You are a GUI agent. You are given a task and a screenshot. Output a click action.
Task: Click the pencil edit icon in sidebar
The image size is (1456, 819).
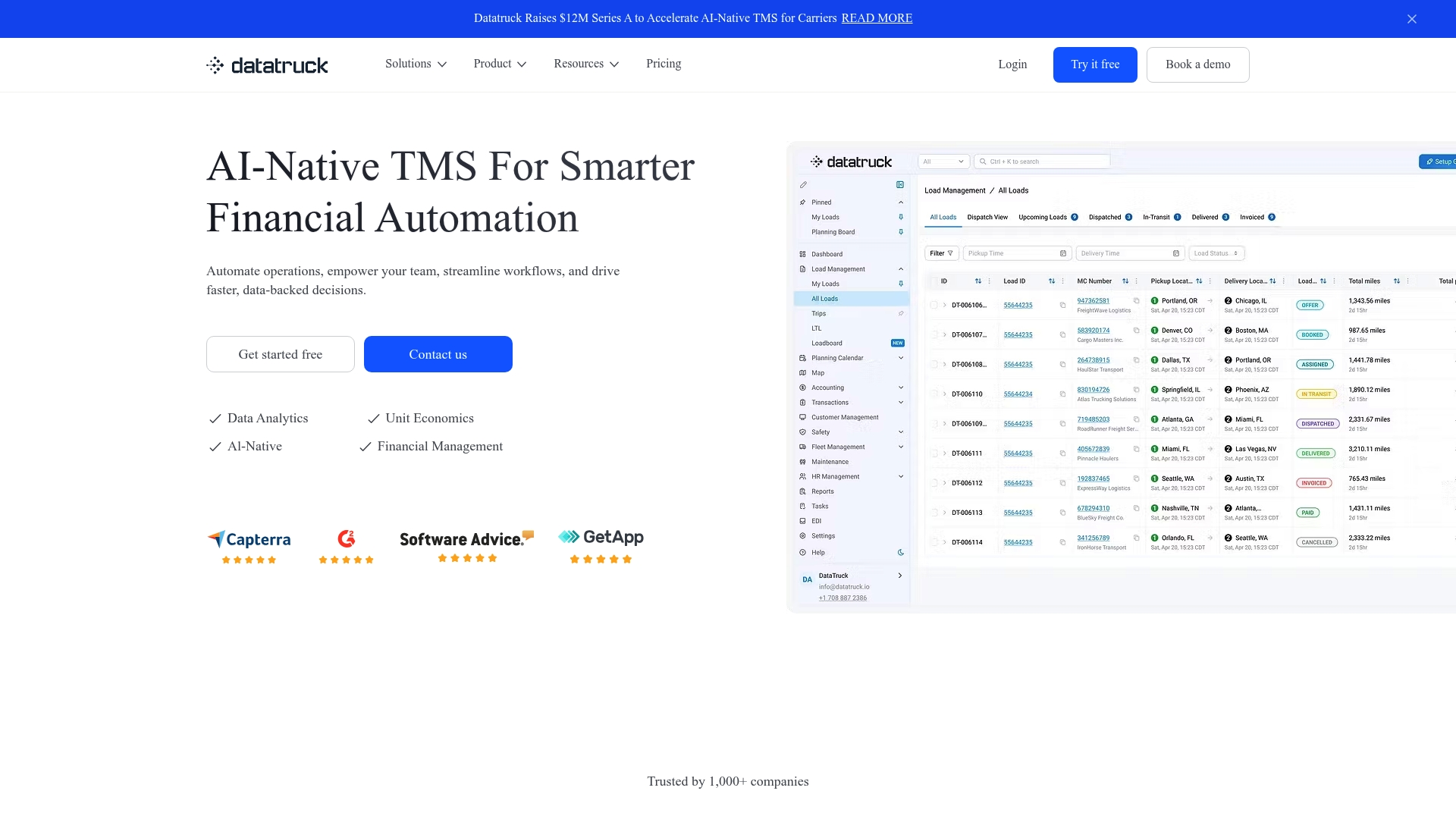pyautogui.click(x=803, y=184)
